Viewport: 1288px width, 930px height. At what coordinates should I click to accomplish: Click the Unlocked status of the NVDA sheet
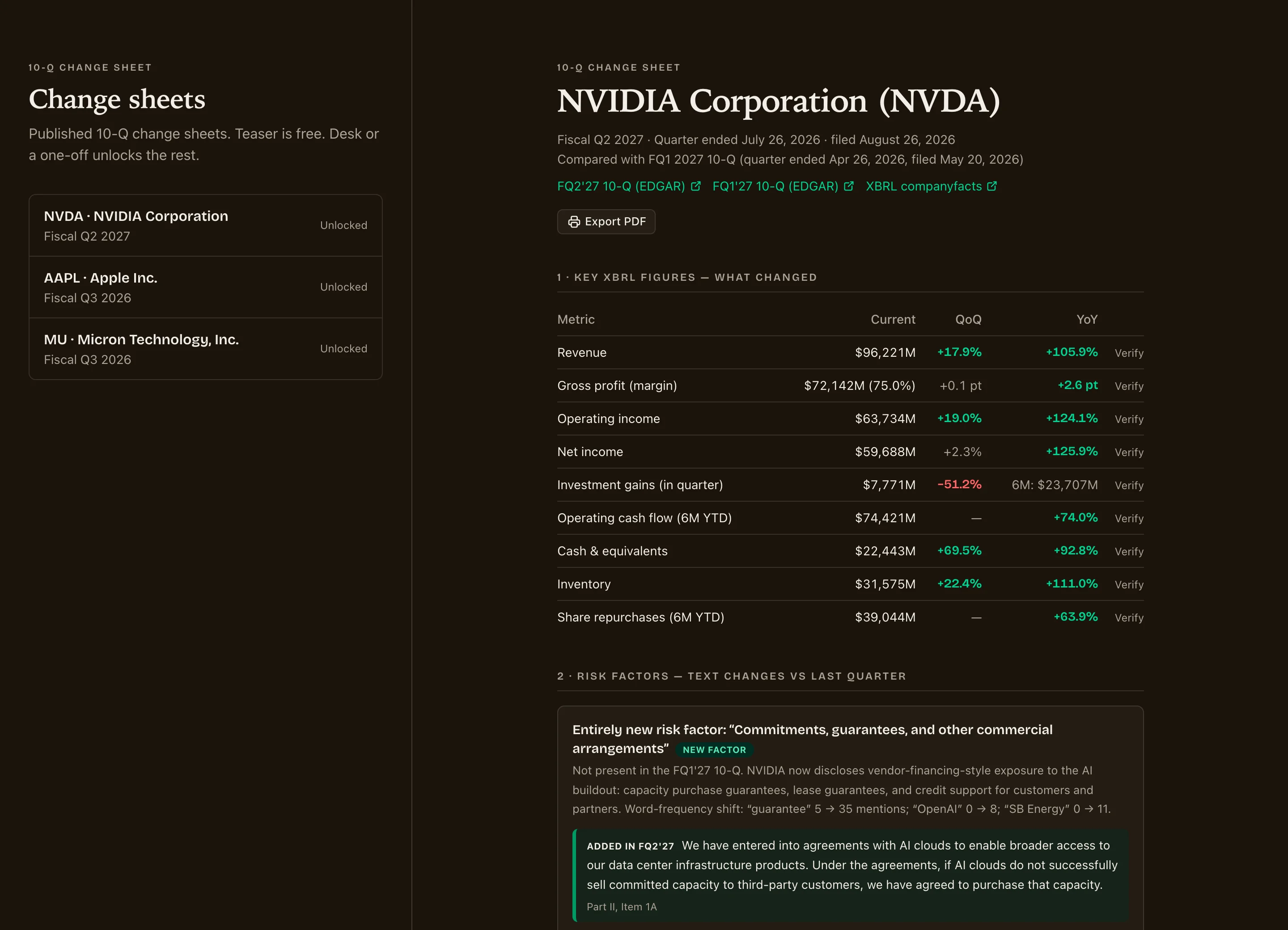point(343,225)
